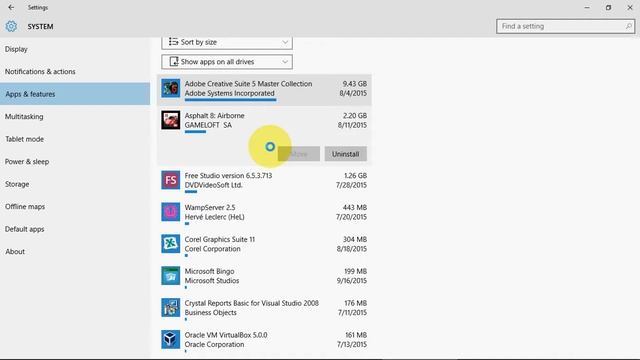This screenshot has width=640, height=360.
Task: Click the search magnifier icon
Action: coord(629,26)
